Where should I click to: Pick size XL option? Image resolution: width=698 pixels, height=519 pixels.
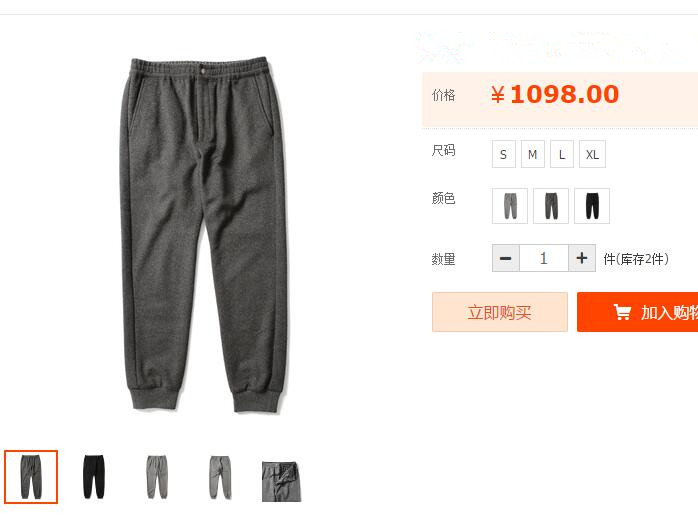point(592,154)
